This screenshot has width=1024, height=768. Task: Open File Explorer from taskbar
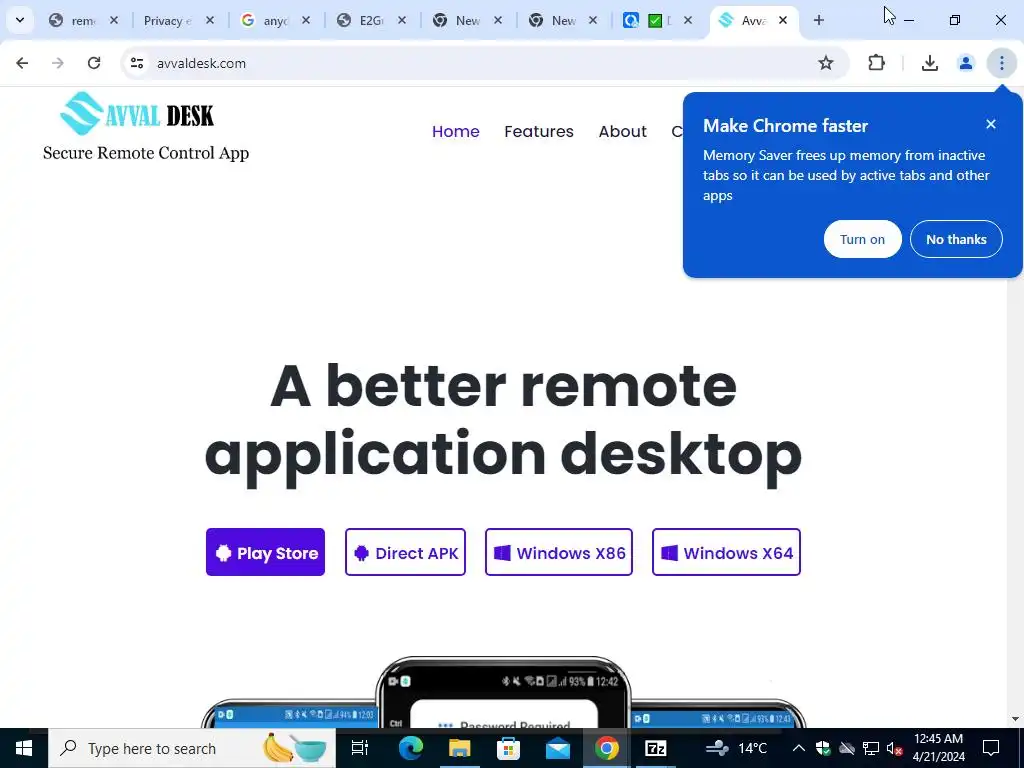[x=460, y=748]
